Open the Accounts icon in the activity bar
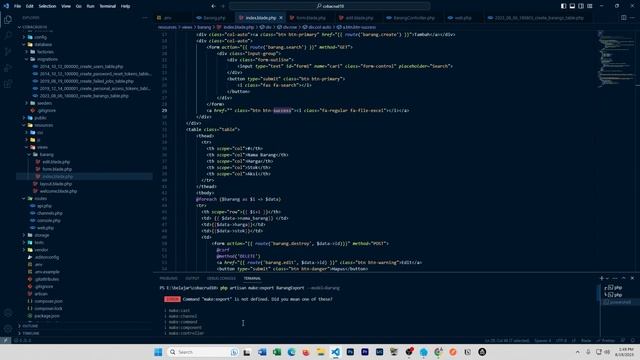 point(8,313)
